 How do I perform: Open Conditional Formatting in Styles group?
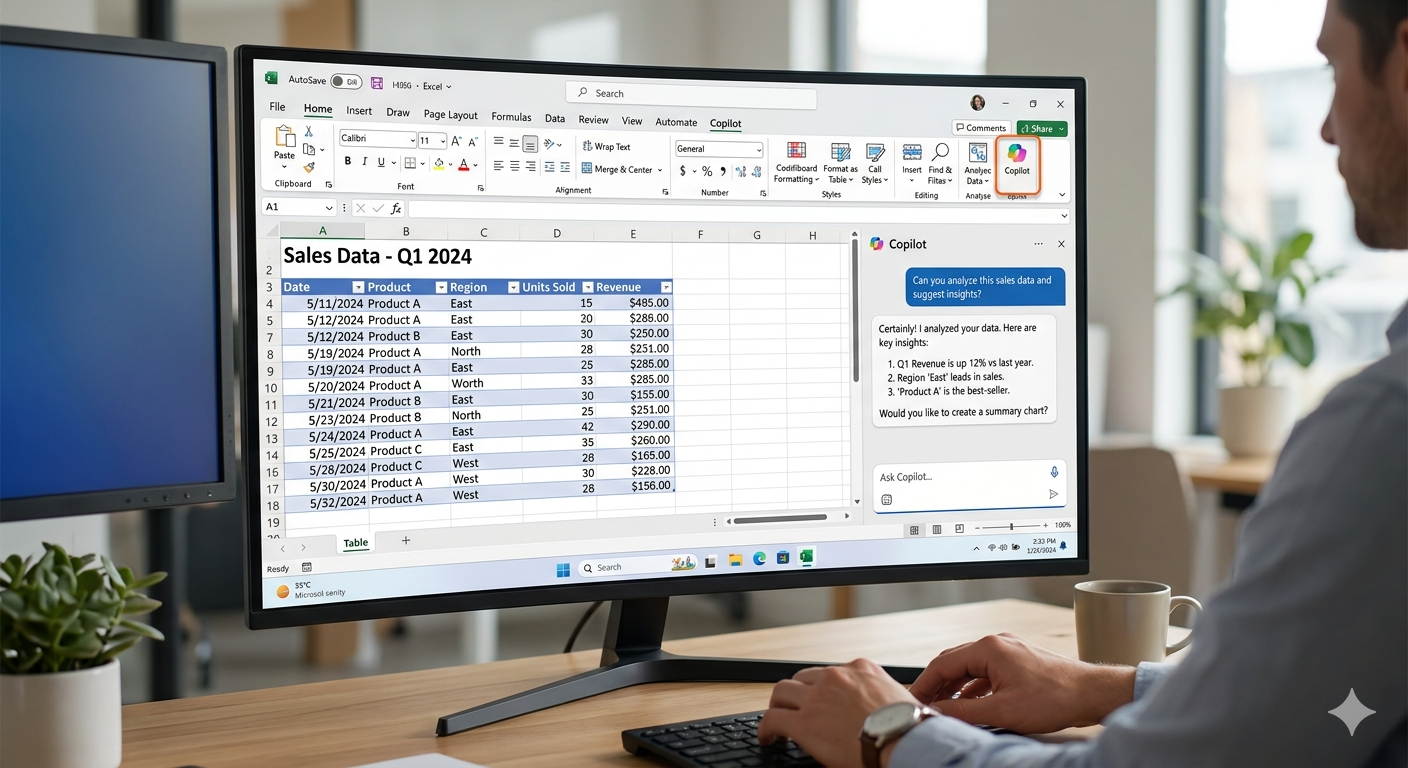[x=796, y=162]
